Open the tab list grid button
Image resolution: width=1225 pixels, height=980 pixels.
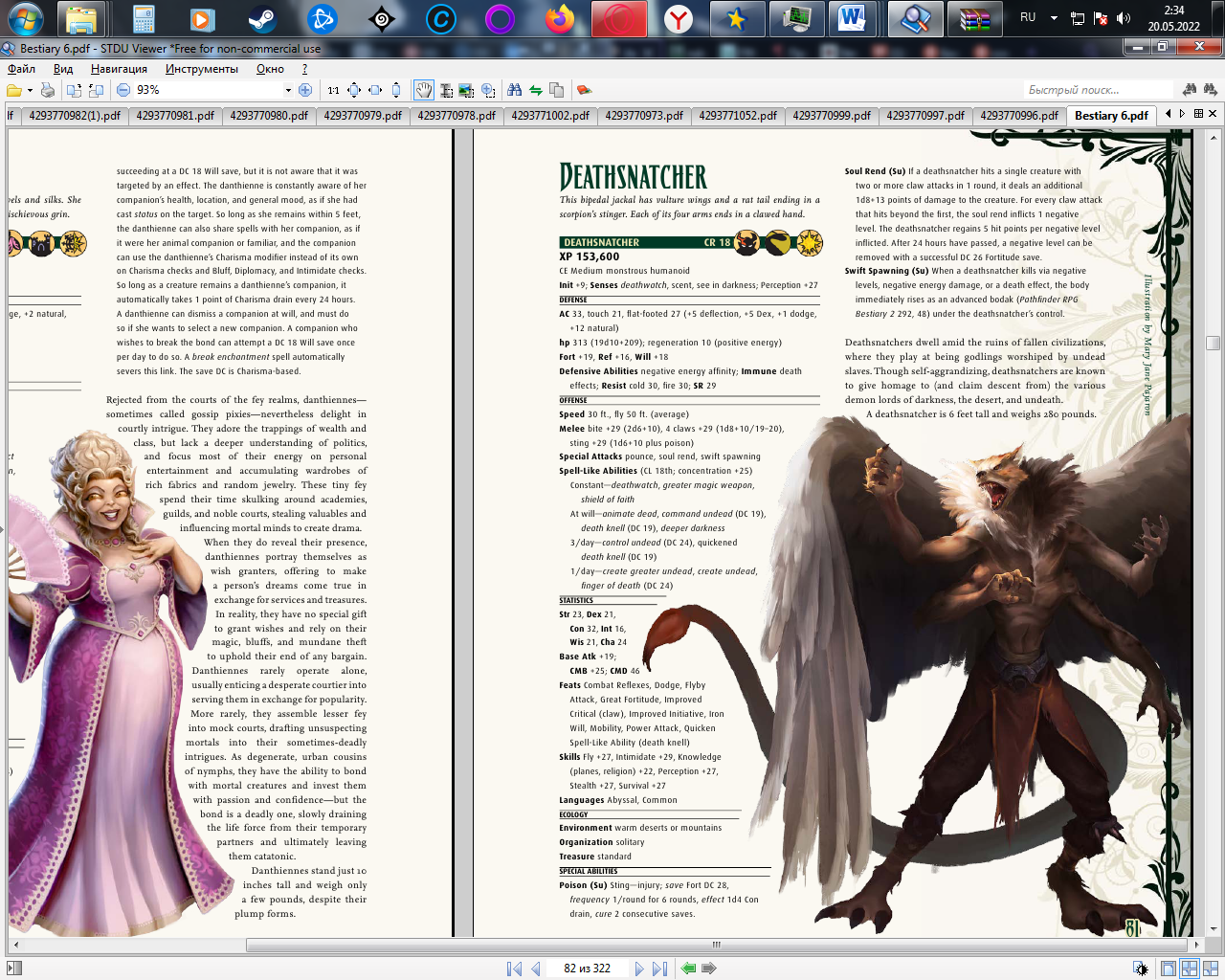tap(1198, 114)
